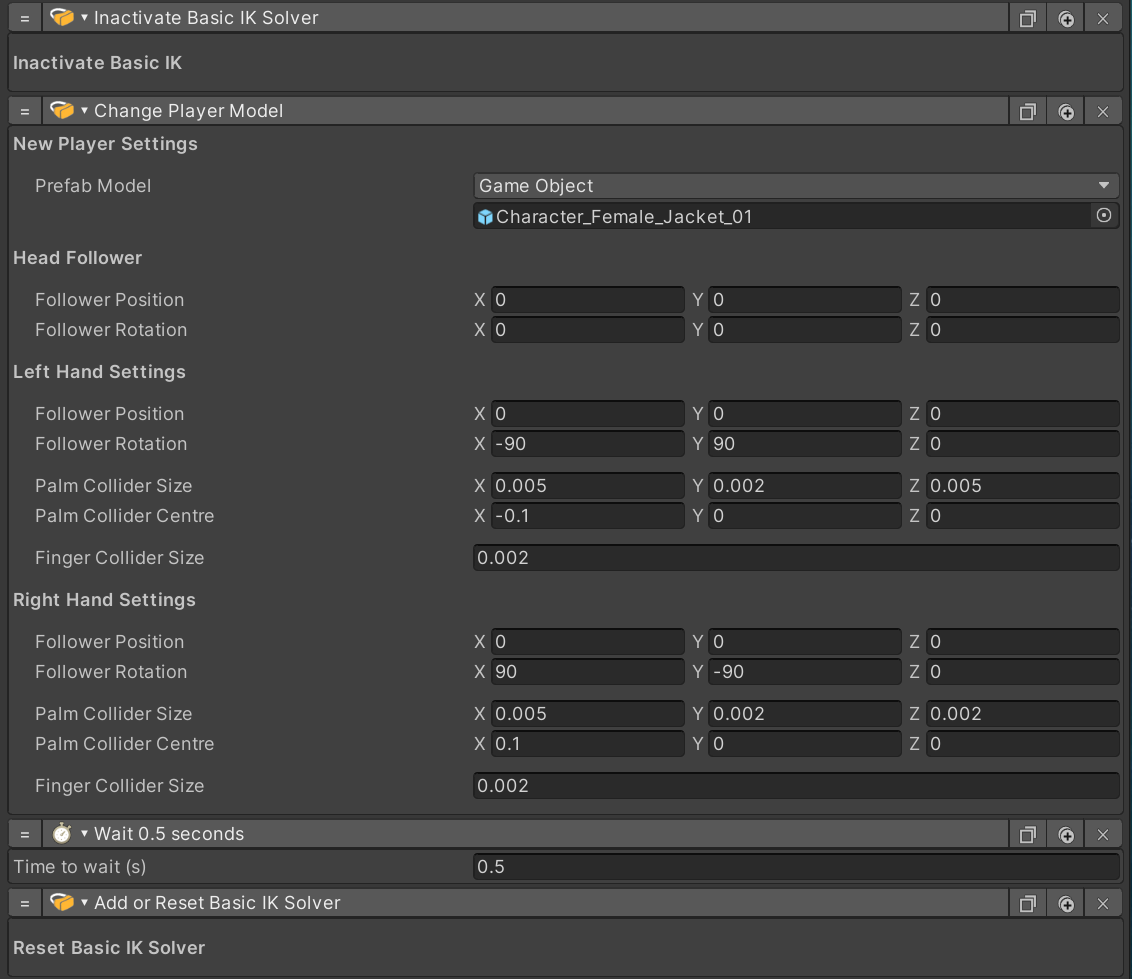Collapse the Wait 0.5 seconds action
Viewport: 1132px width, 979px height.
click(85, 834)
